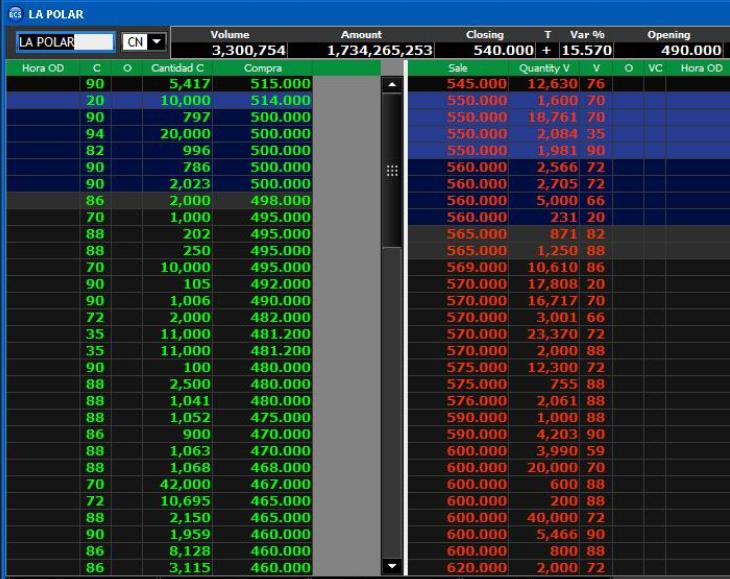The image size is (730, 579).
Task: Click the VC column header
Action: pyautogui.click(x=655, y=68)
